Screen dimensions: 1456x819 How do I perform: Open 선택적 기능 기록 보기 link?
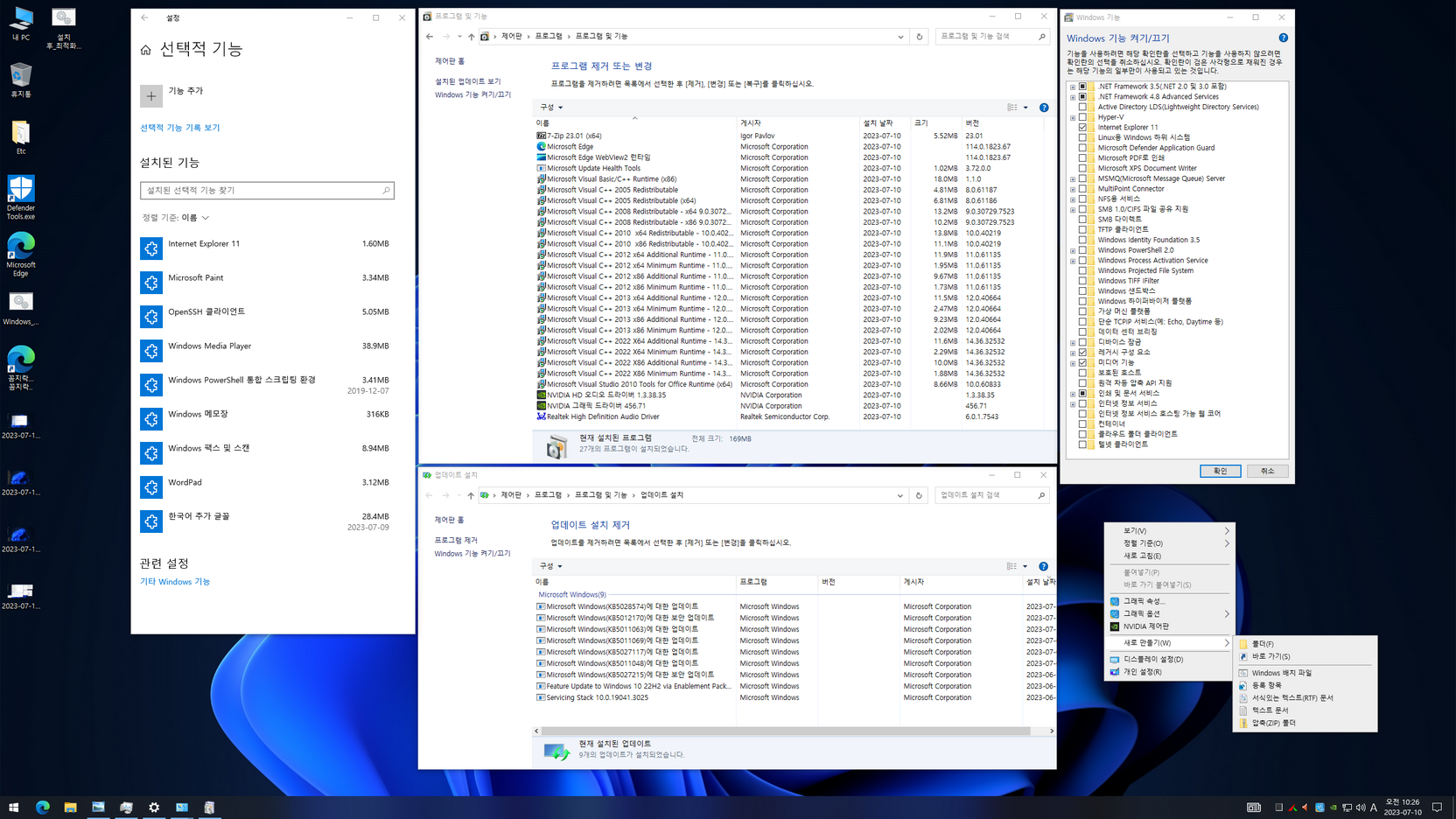(x=180, y=128)
